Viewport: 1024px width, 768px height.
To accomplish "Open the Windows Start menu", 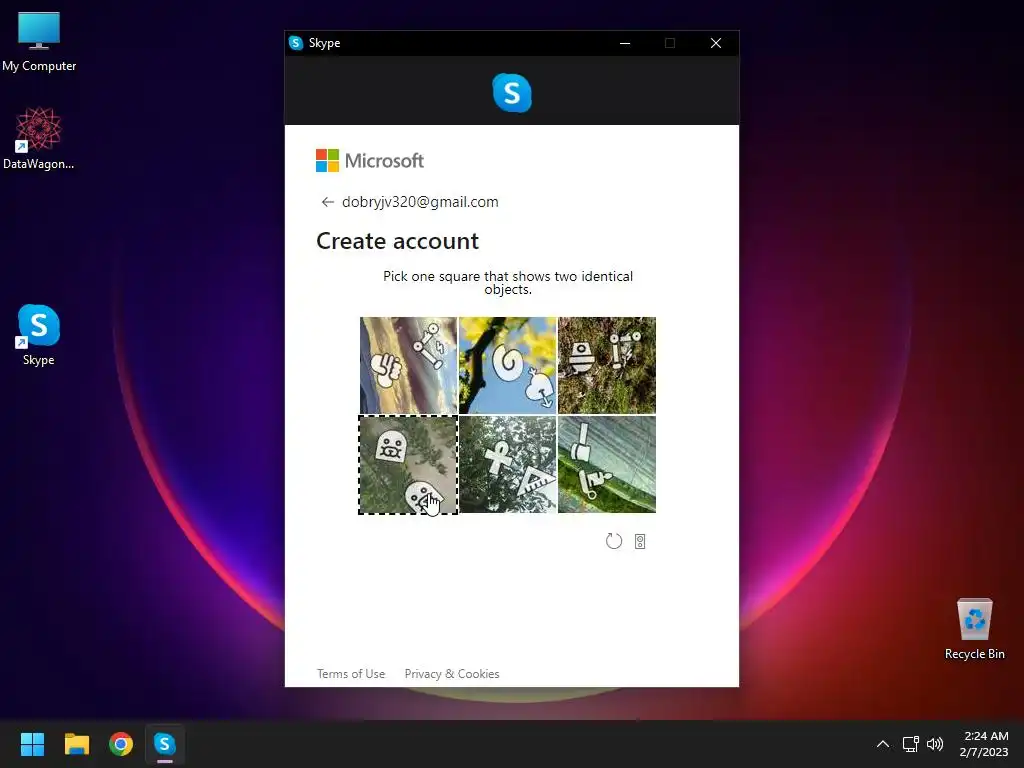I will (x=32, y=744).
